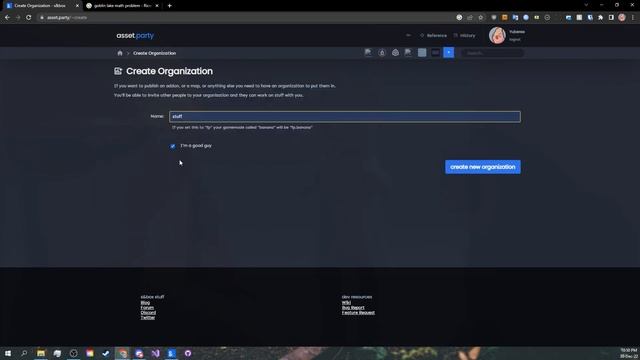The width and height of the screenshot is (640, 360).
Task: Open the History page in header
Action: [464, 36]
